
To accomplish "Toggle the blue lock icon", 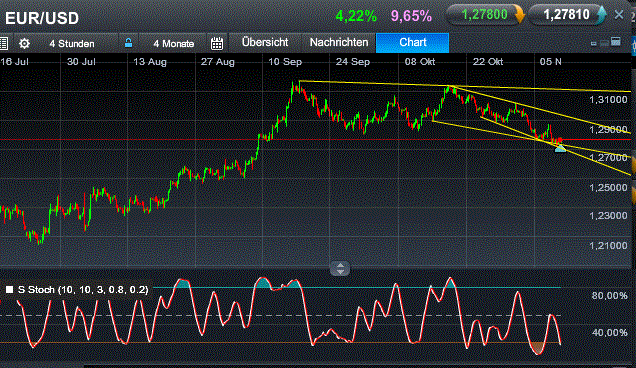I will 128,43.
